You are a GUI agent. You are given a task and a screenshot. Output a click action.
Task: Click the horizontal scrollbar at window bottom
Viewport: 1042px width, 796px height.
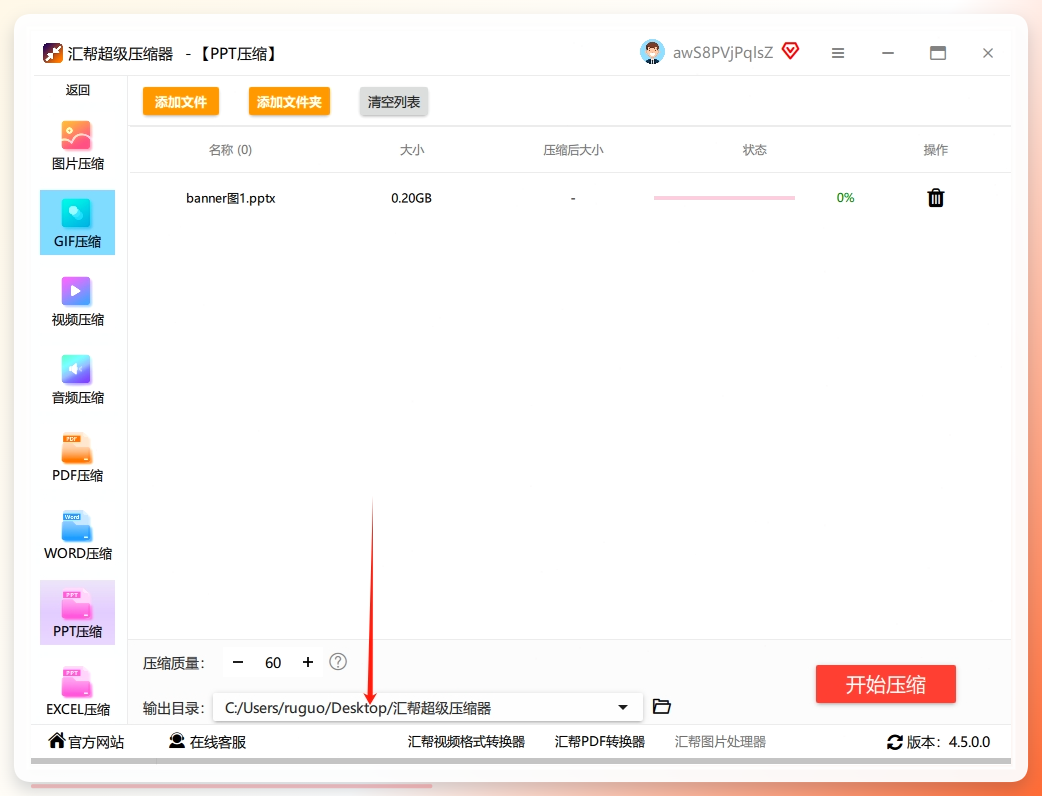(521, 761)
